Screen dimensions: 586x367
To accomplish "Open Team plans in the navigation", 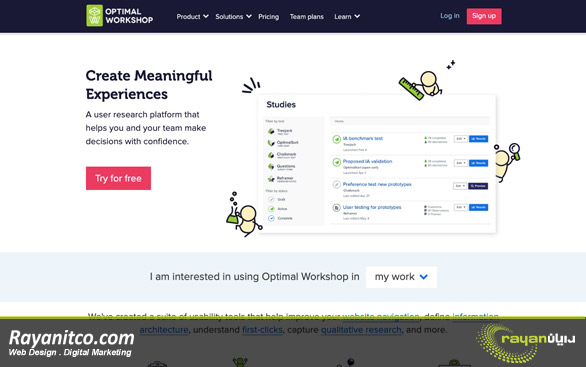I will (306, 16).
